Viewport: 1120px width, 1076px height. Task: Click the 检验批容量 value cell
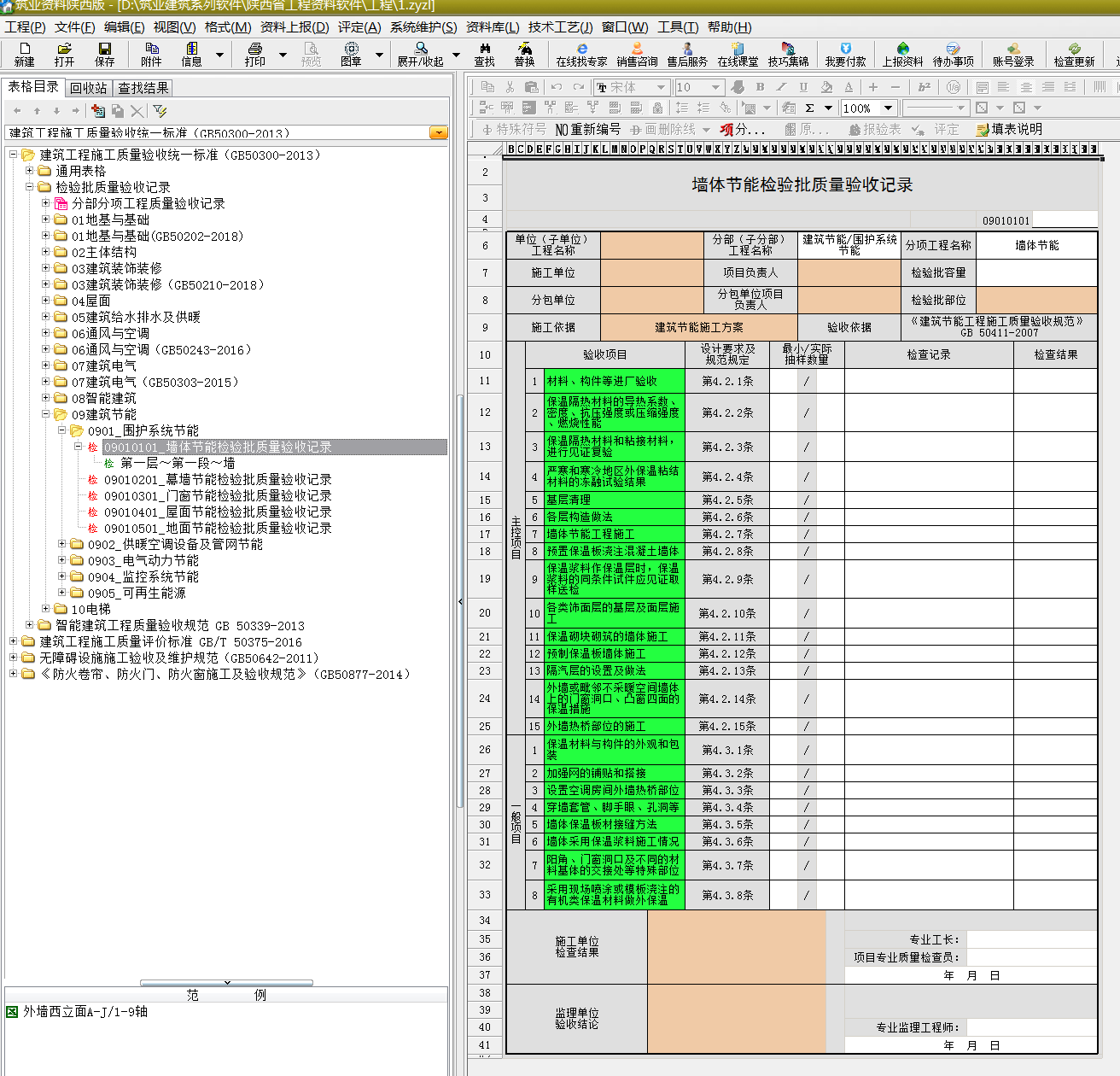(x=1036, y=272)
